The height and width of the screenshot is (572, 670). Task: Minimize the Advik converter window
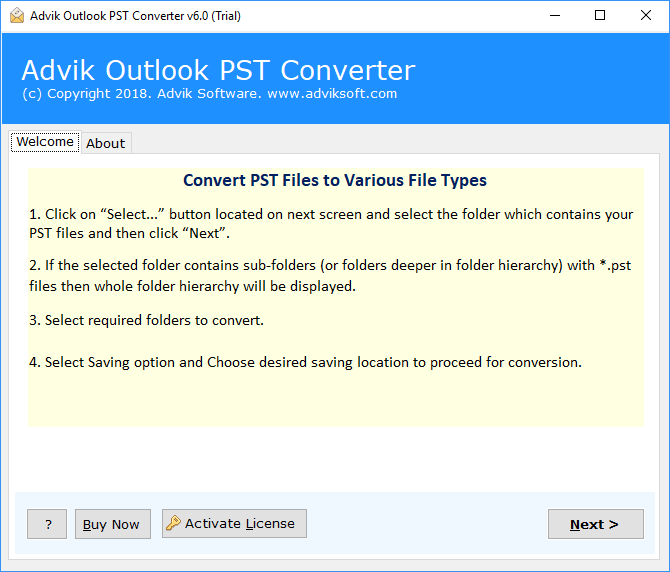(555, 16)
